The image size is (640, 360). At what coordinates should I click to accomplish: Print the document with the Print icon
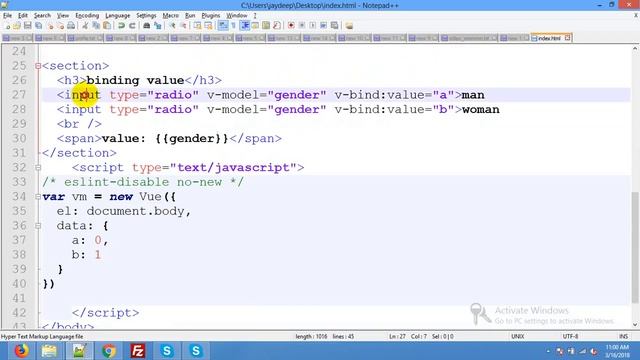[71, 26]
